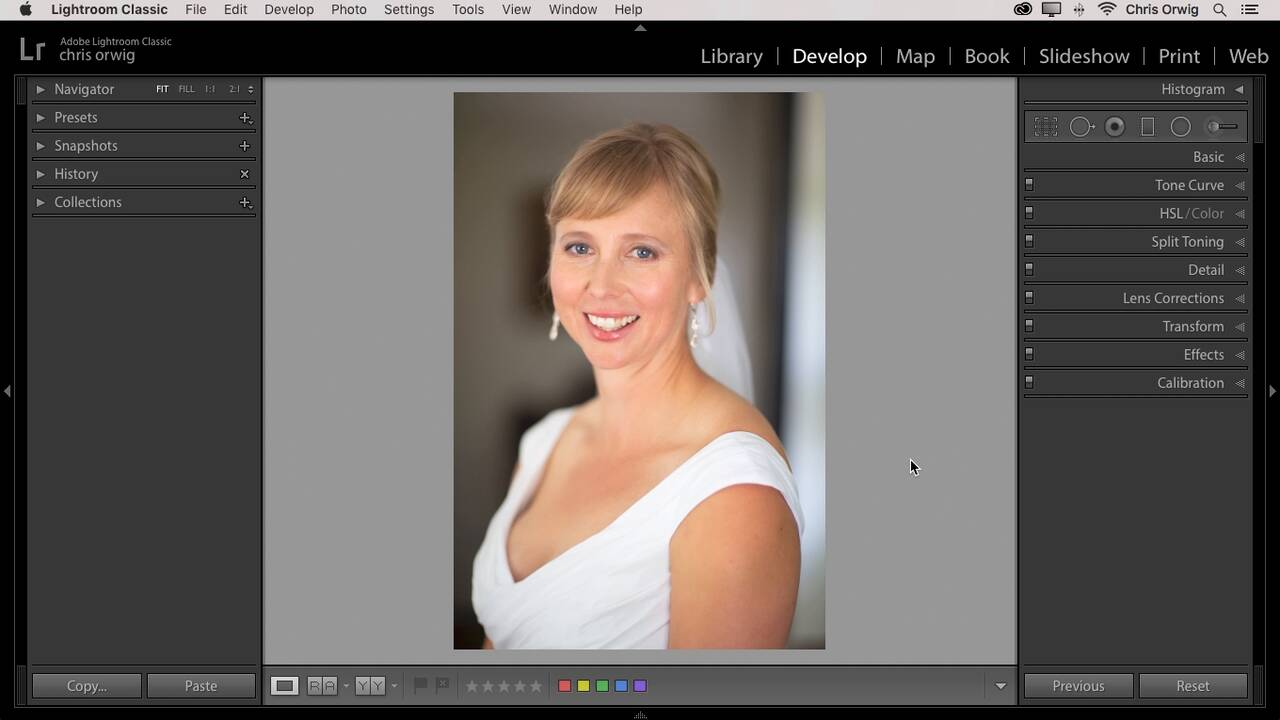1280x720 pixels.
Task: Mark the photo as rejected
Action: [442, 685]
